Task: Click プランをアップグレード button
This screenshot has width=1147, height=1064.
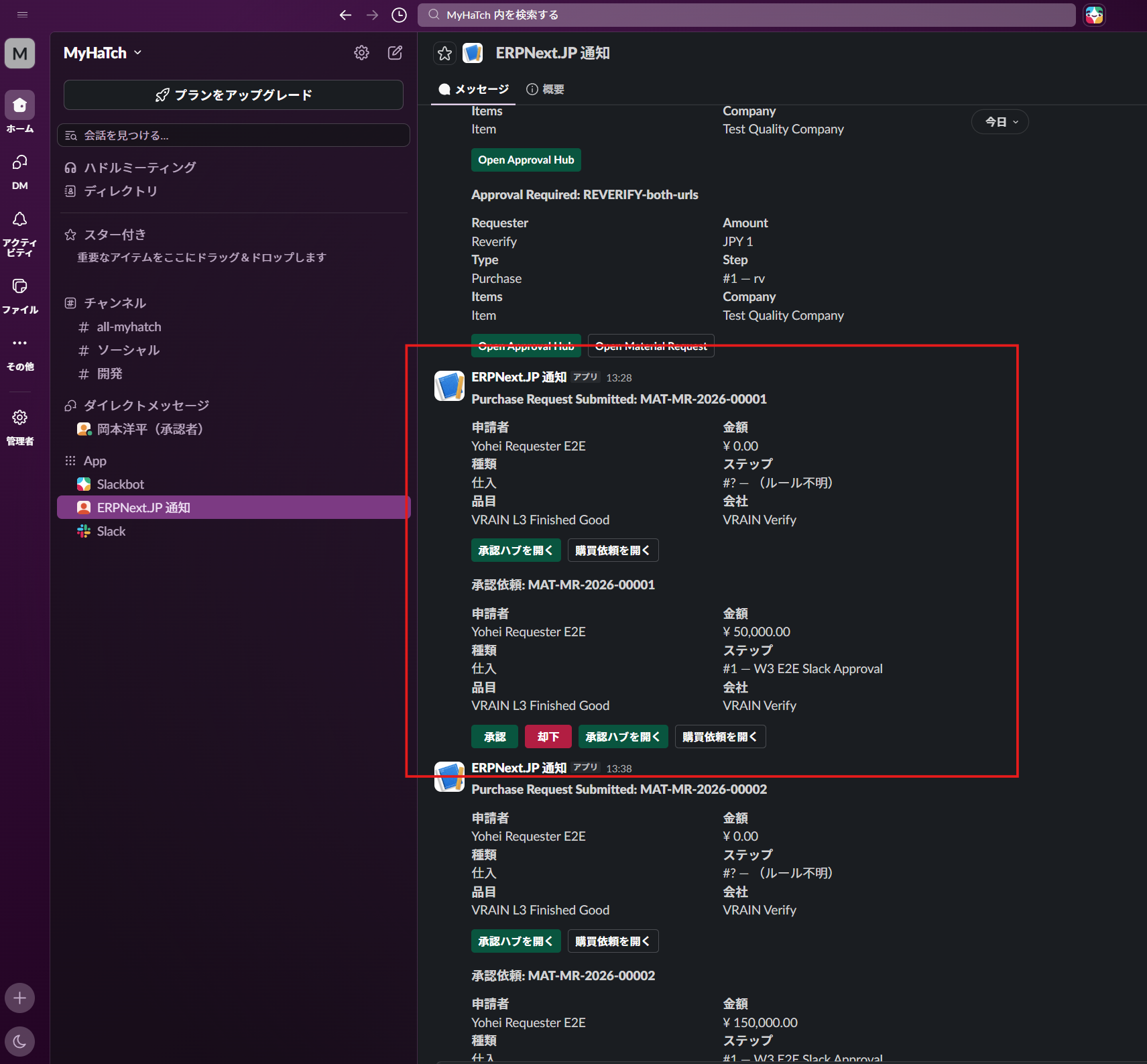Action: (233, 95)
